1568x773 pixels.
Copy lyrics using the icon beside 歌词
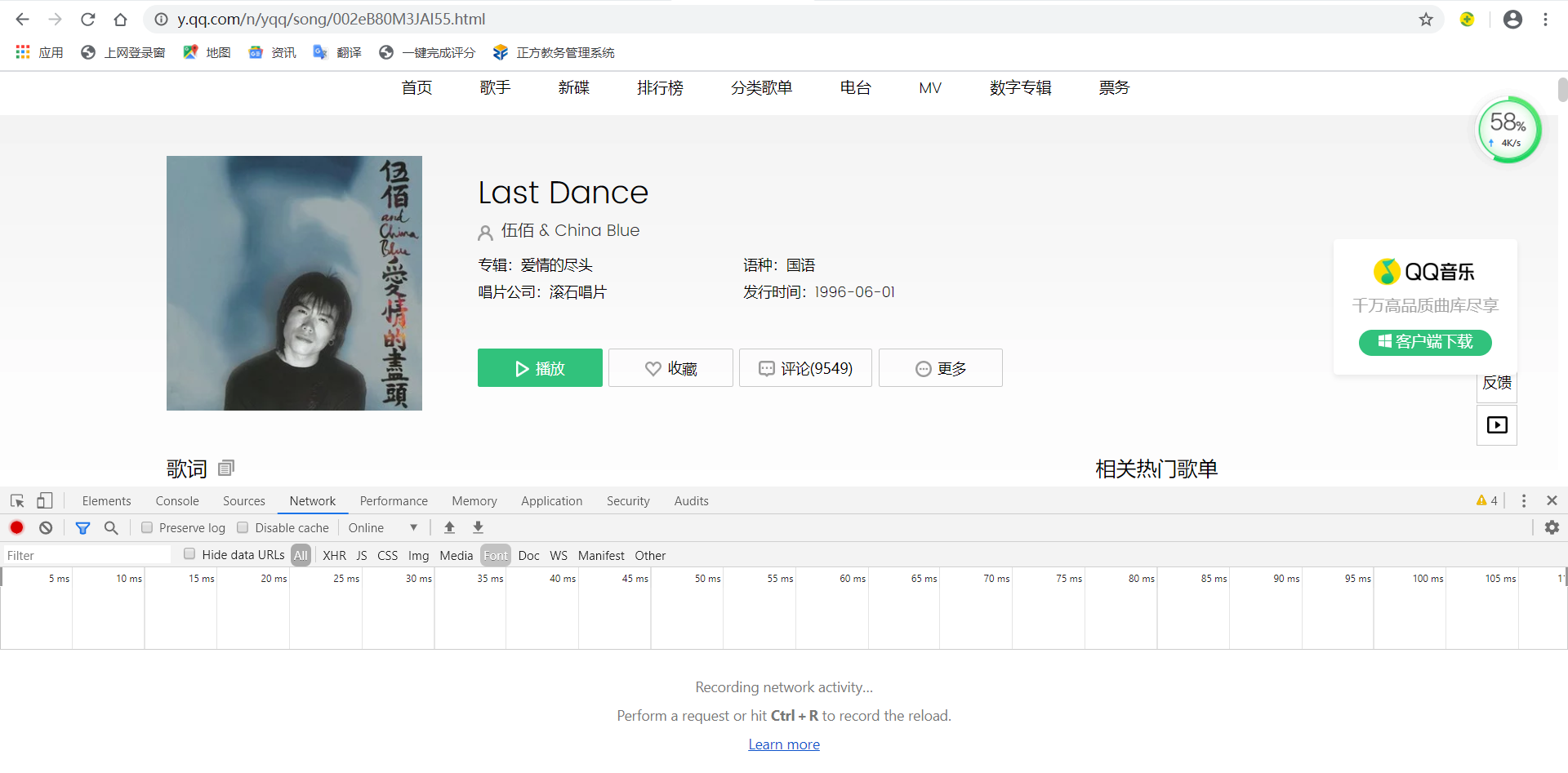(225, 468)
